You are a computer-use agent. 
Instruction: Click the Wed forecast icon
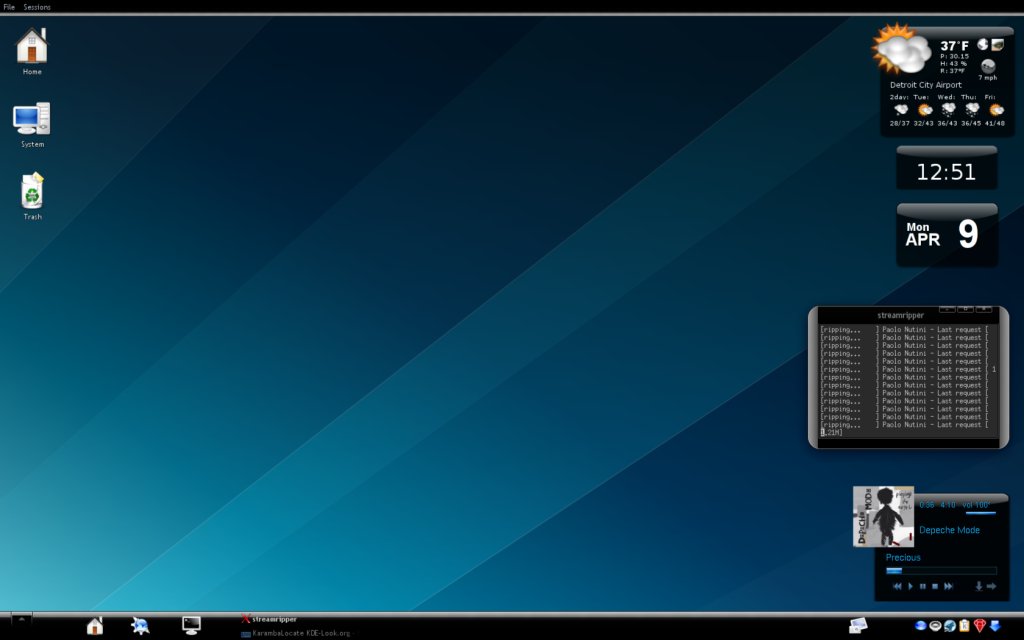948,110
